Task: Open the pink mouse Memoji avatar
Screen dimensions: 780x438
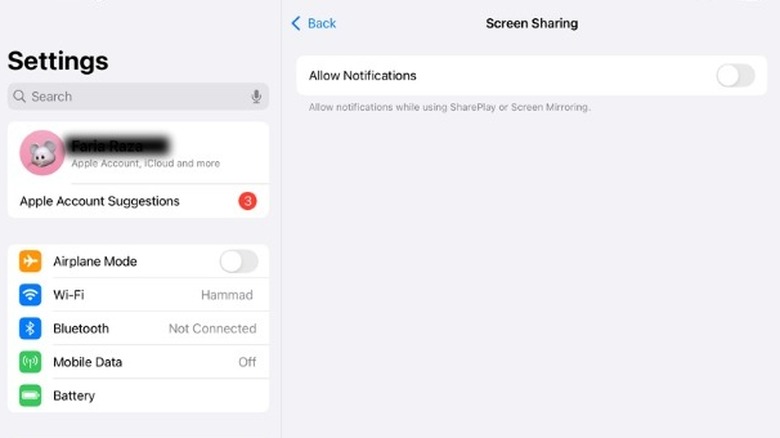Action: coord(42,153)
